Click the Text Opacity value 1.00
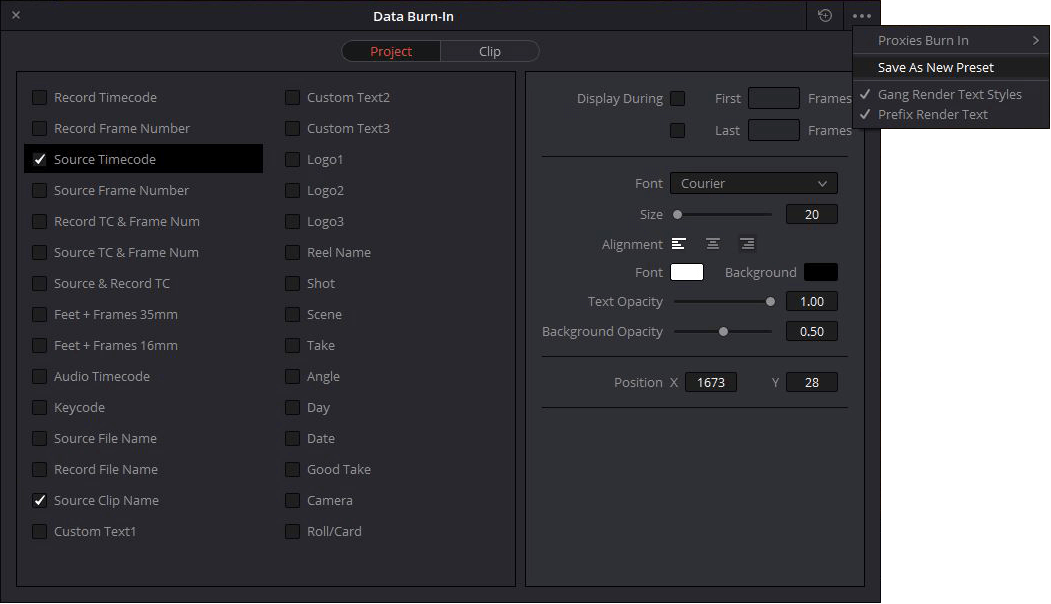This screenshot has width=1051, height=604. 811,302
